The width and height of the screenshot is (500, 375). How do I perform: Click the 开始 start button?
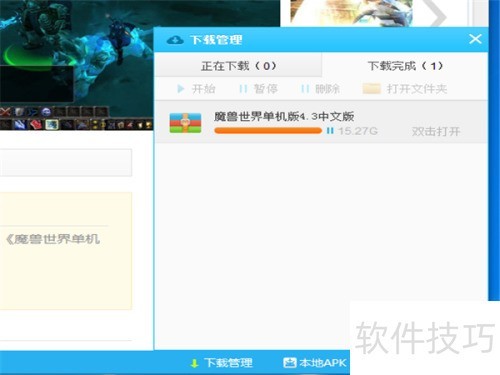pyautogui.click(x=196, y=89)
